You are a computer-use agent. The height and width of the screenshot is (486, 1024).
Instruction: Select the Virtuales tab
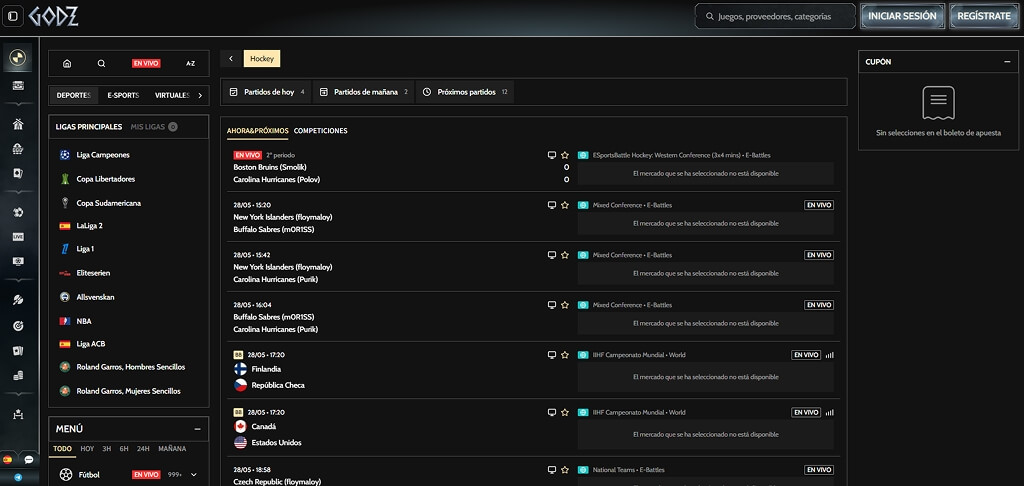(x=171, y=95)
